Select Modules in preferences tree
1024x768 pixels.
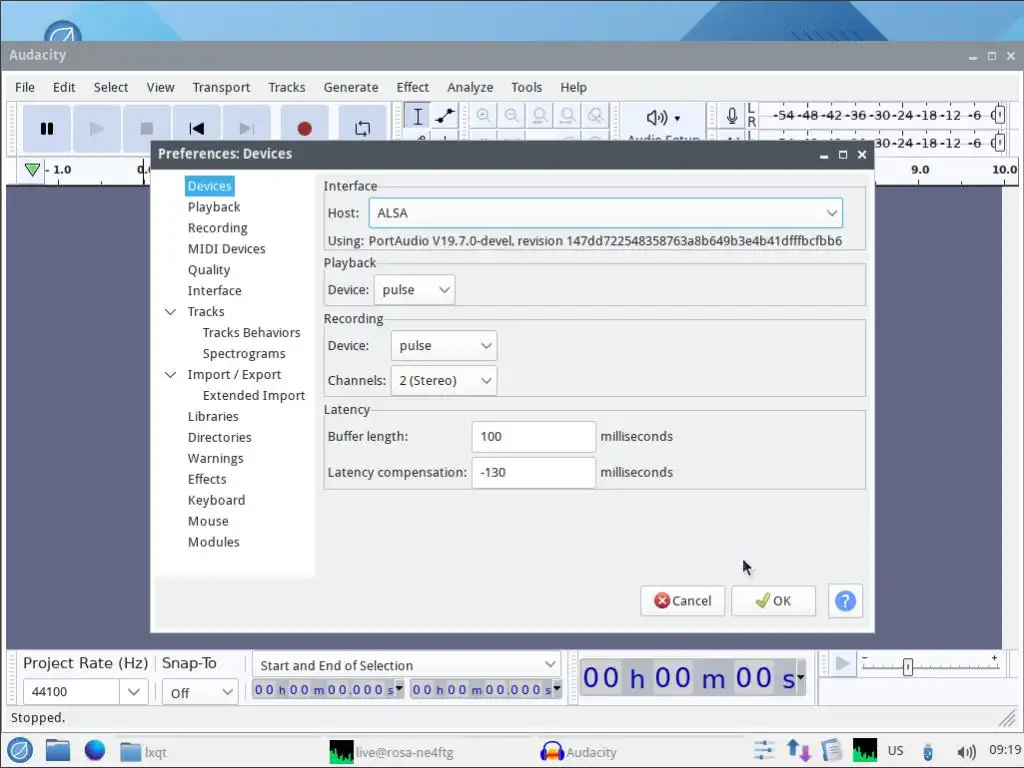(214, 542)
